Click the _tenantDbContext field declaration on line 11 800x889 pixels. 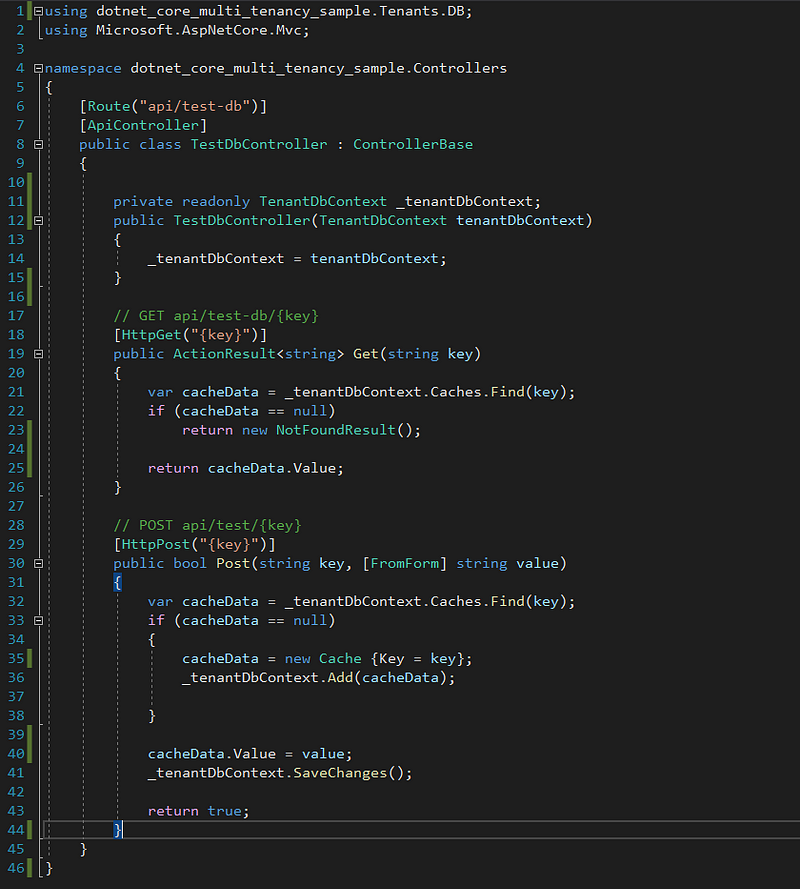(465, 201)
